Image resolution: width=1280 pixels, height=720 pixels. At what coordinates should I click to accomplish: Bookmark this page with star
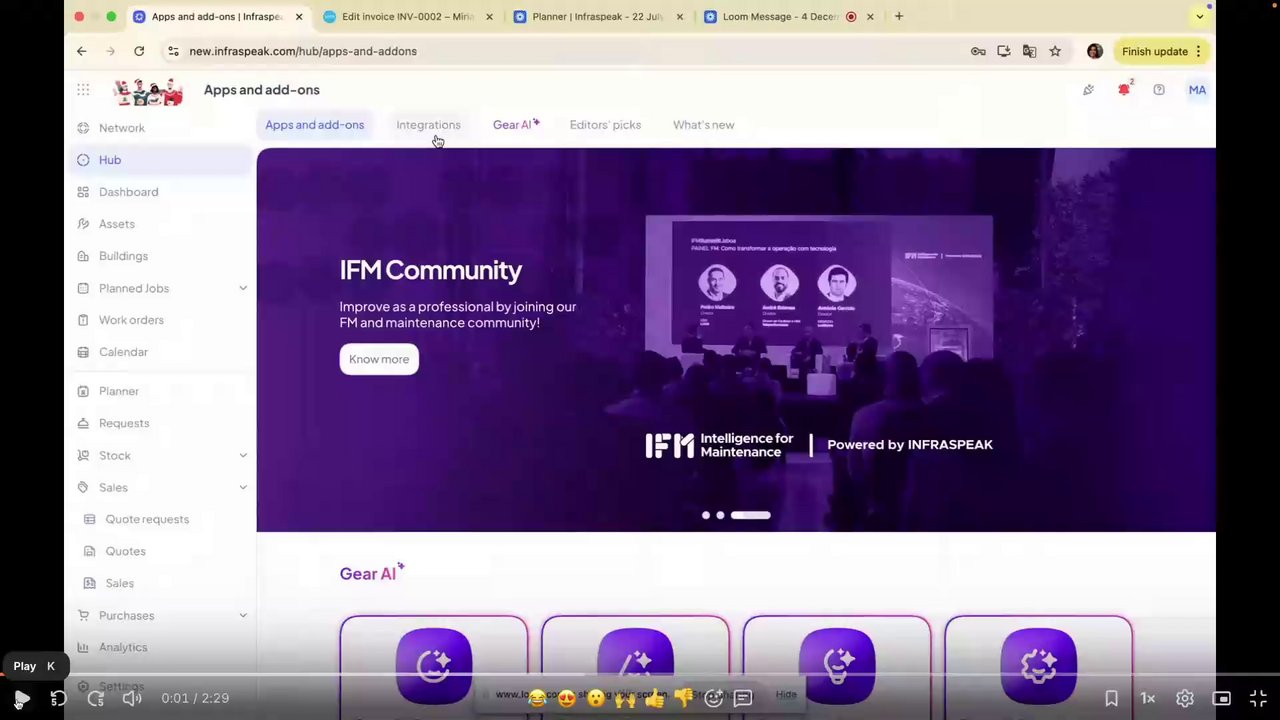pyautogui.click(x=1055, y=51)
